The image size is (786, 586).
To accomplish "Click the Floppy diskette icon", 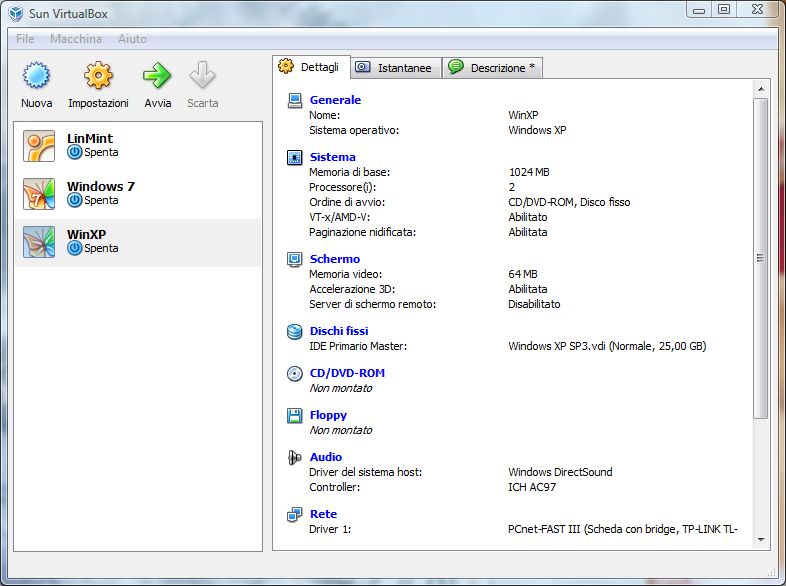I will 295,416.
